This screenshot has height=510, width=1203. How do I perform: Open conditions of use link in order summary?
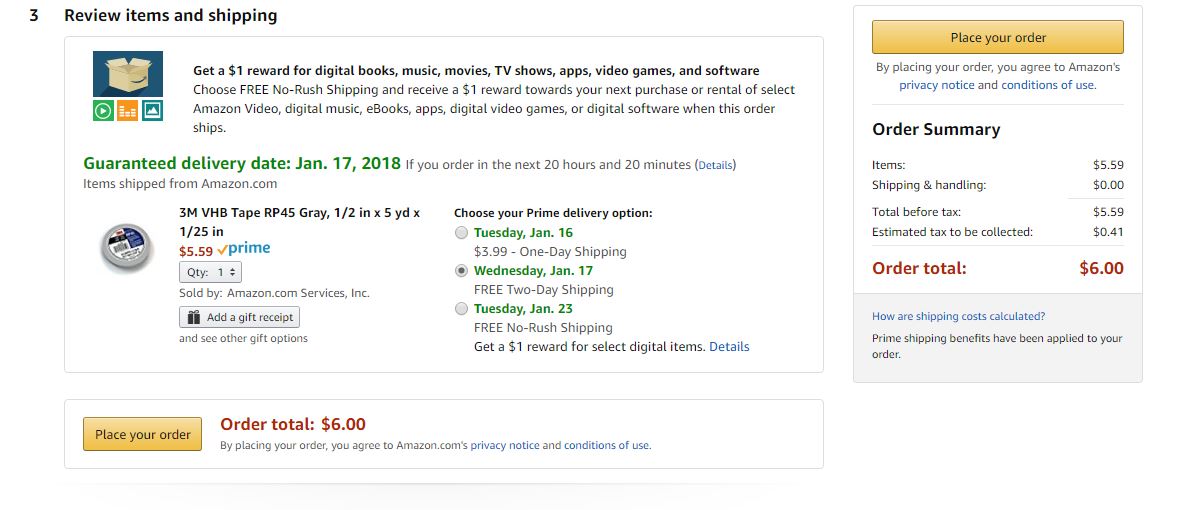click(1048, 85)
